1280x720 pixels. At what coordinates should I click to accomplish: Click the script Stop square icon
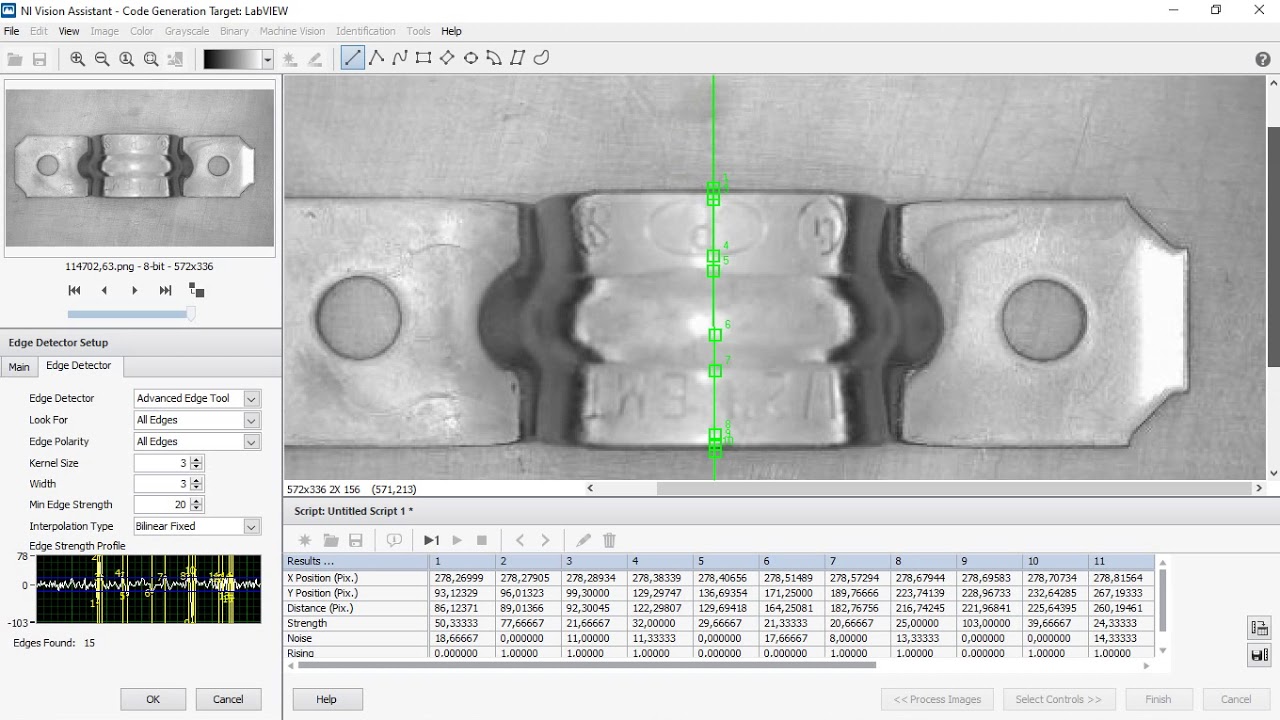pos(482,540)
